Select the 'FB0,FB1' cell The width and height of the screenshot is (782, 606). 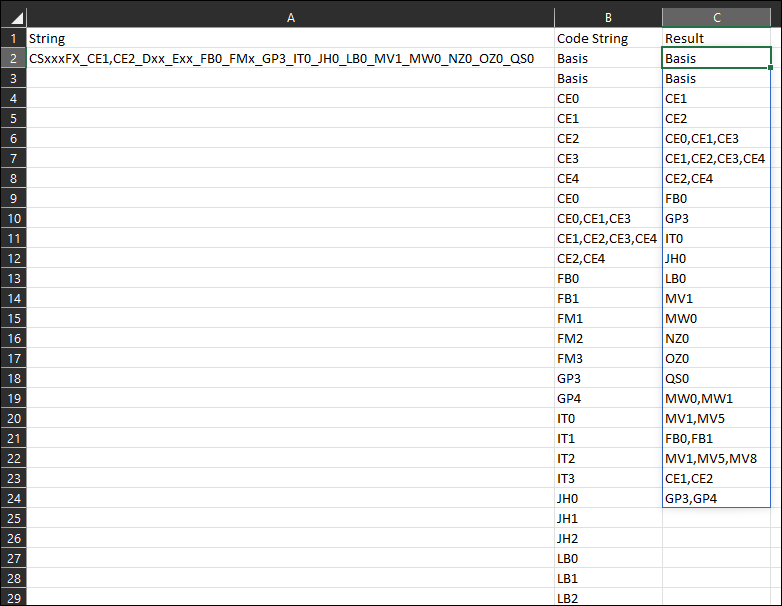click(x=716, y=438)
